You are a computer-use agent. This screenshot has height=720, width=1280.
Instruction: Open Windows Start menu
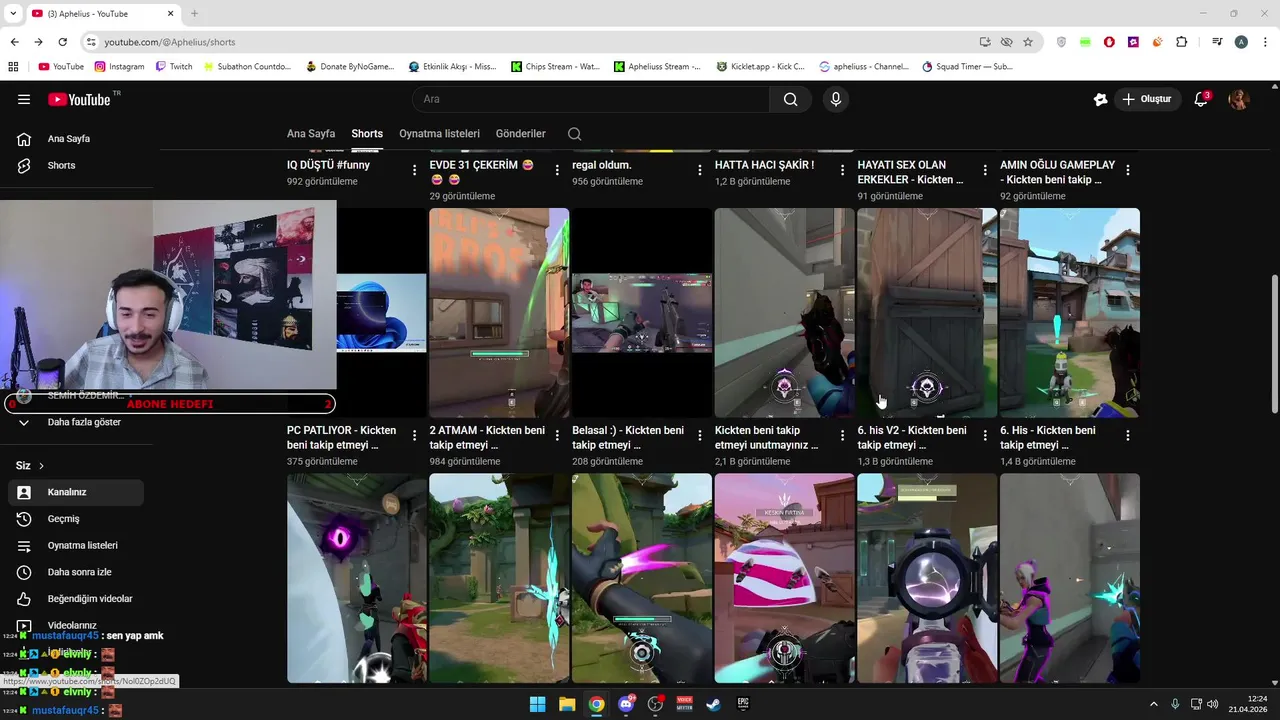pyautogui.click(x=537, y=704)
